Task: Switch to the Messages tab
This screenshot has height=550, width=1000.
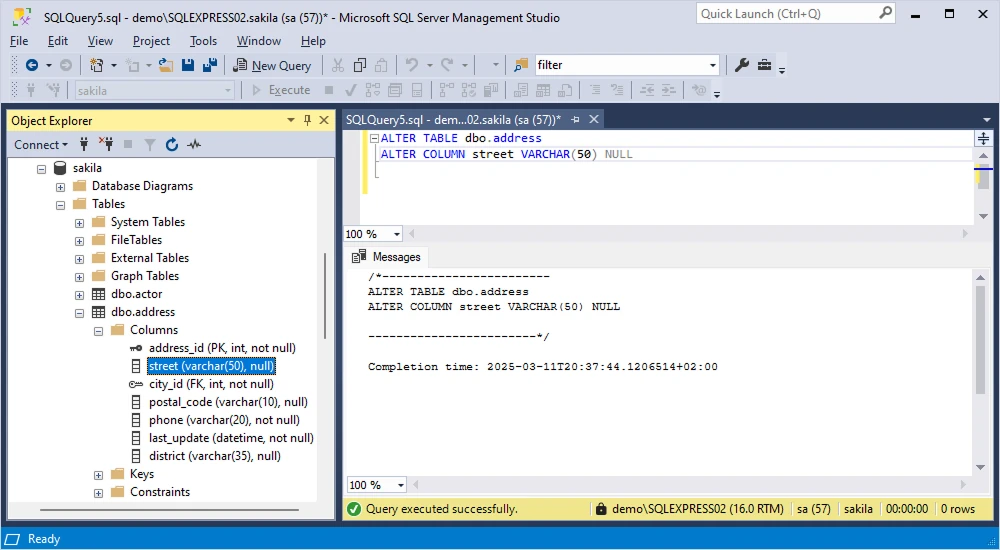Action: 388,256
